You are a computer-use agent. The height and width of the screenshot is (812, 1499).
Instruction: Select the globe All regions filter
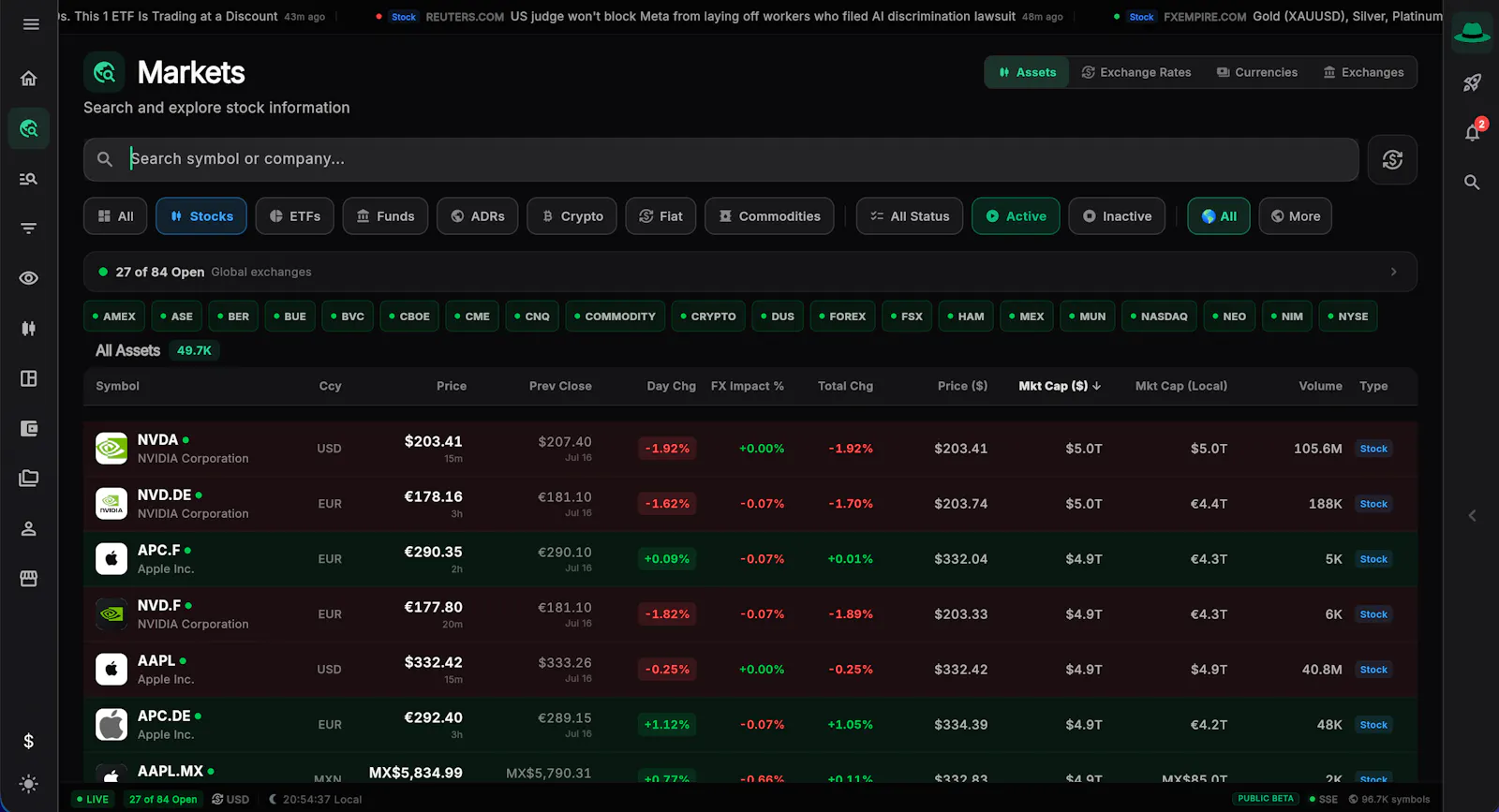(x=1219, y=216)
